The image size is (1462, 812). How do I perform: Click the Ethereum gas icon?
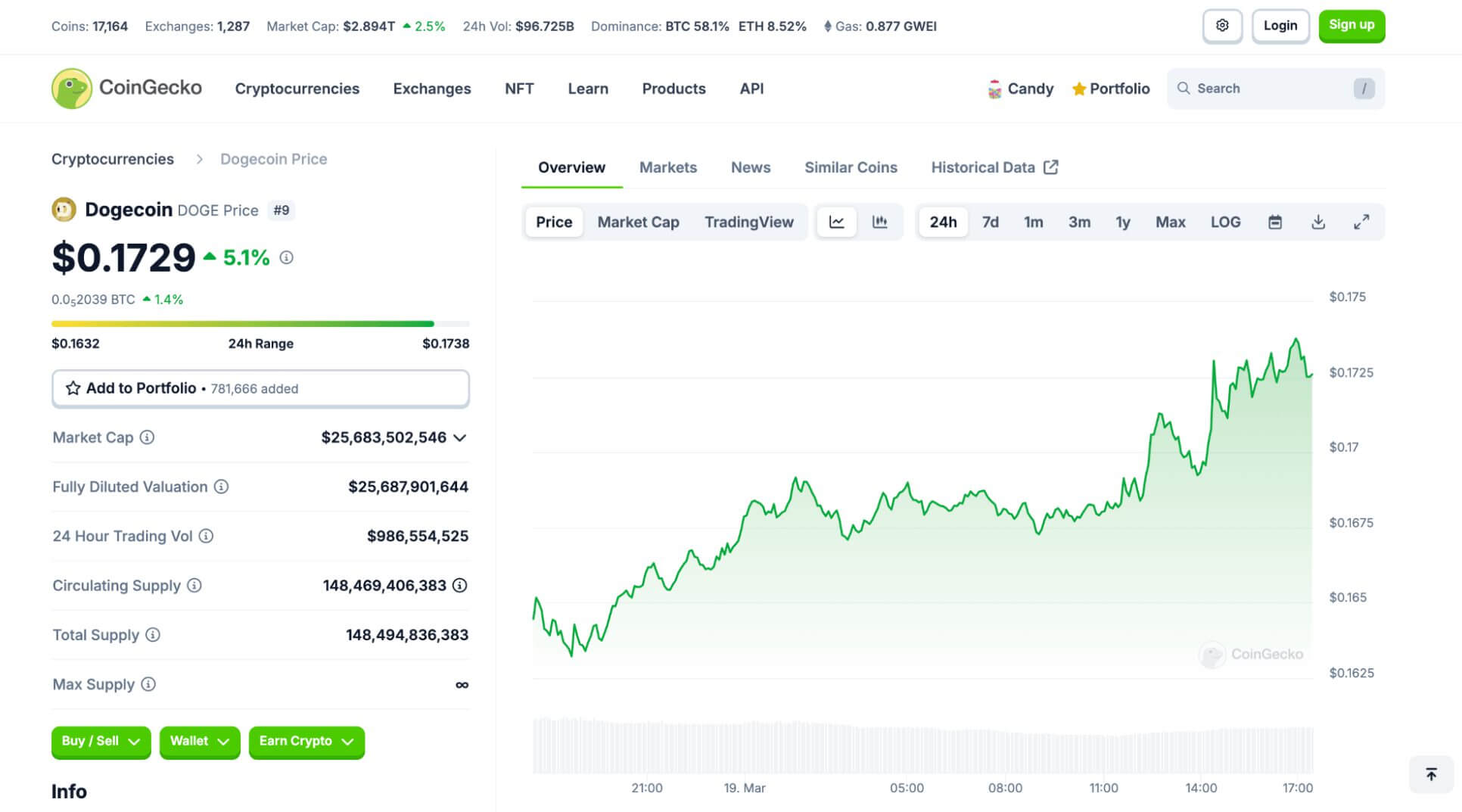click(828, 26)
